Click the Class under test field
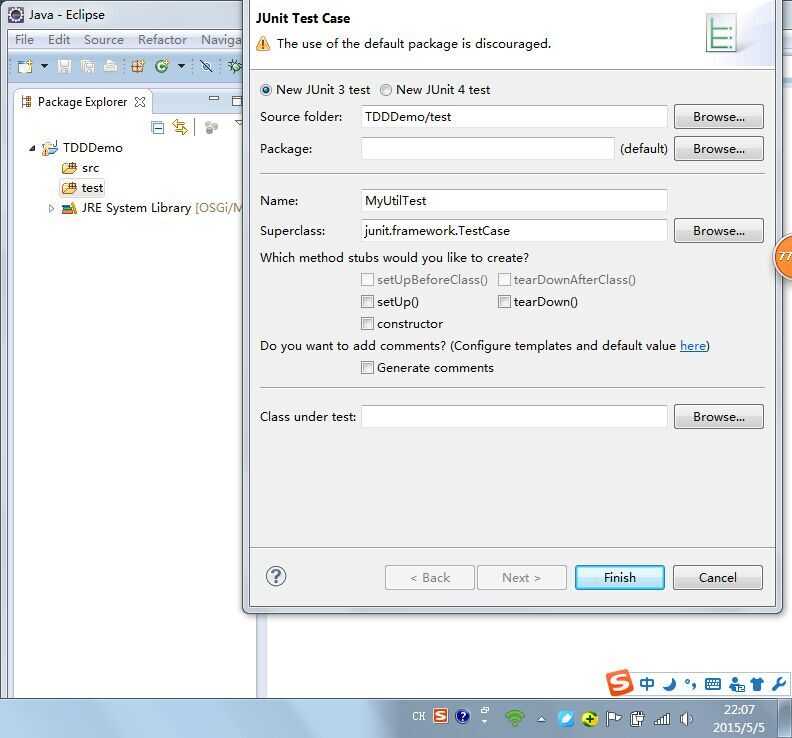The height and width of the screenshot is (738, 792). tap(514, 417)
